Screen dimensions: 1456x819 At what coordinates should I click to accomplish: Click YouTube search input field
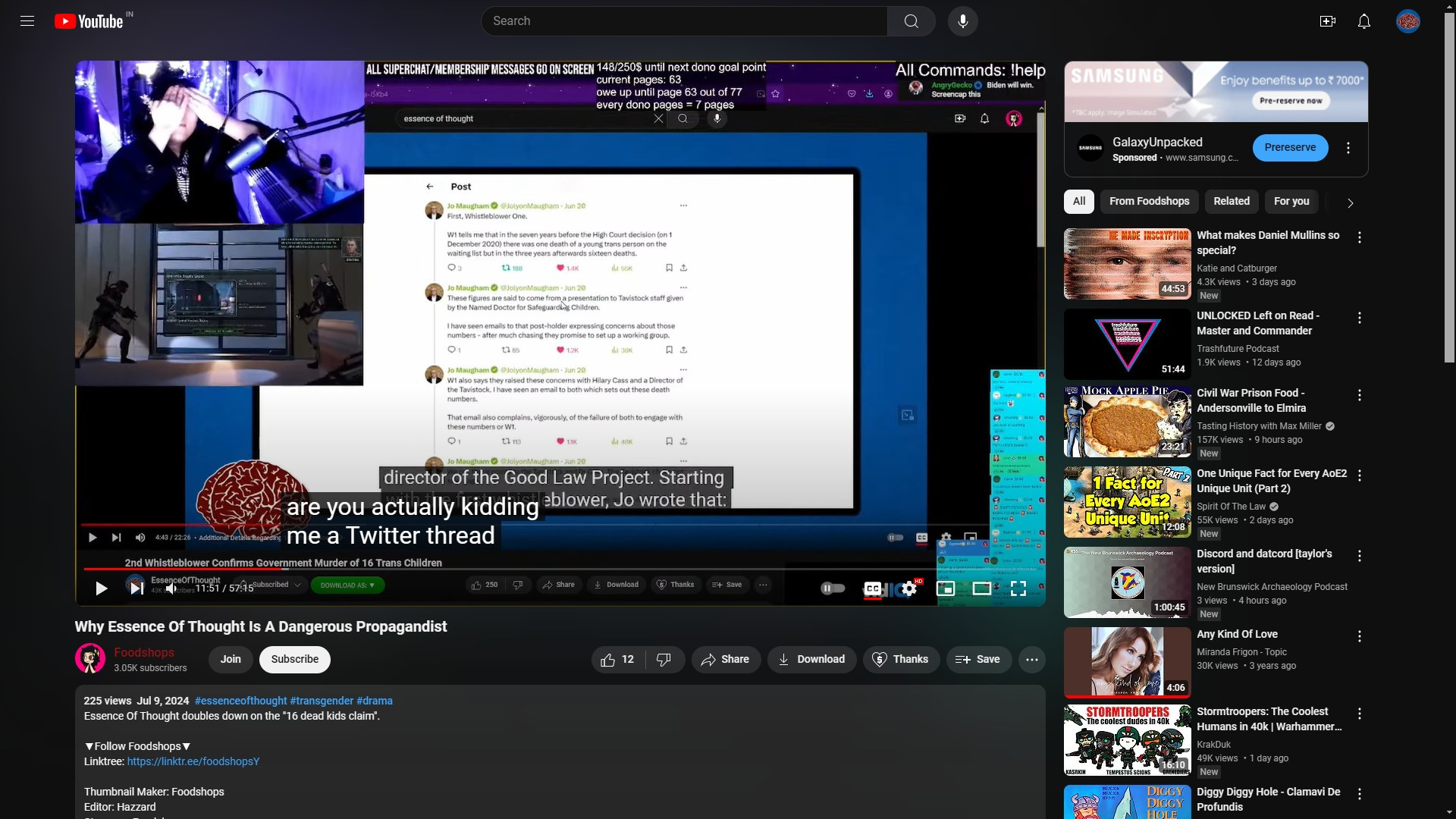click(684, 20)
